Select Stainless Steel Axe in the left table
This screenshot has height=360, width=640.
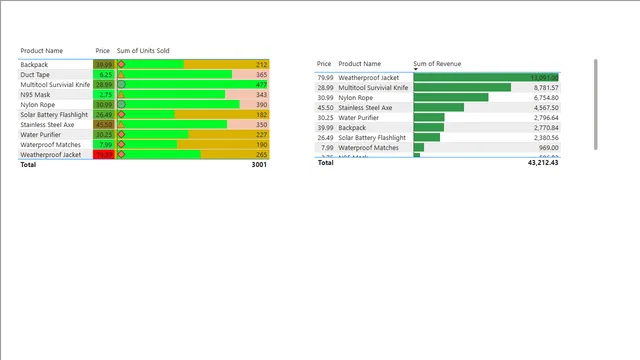click(x=47, y=124)
